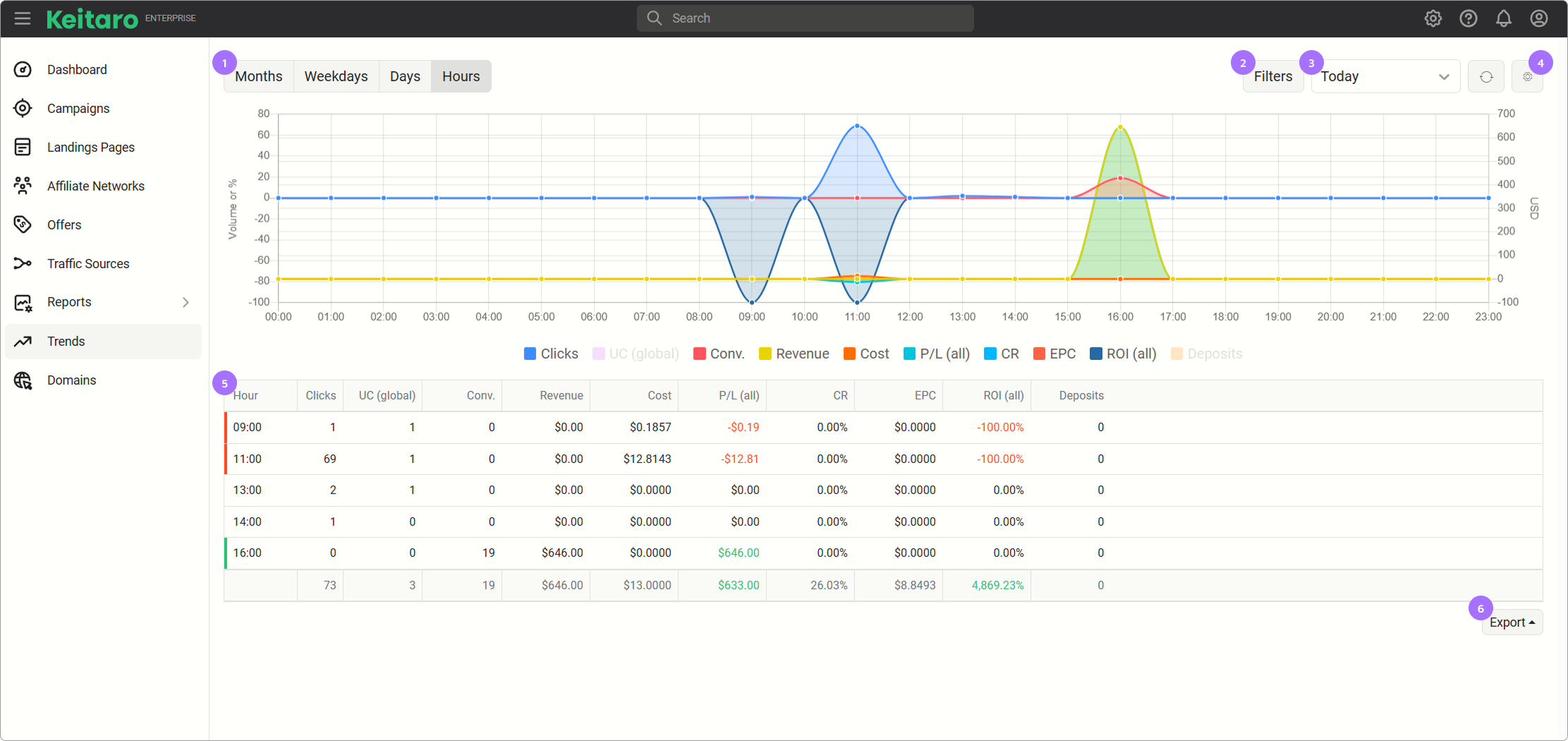The width and height of the screenshot is (1568, 741).
Task: Toggle EPC series in legend
Action: click(1055, 354)
